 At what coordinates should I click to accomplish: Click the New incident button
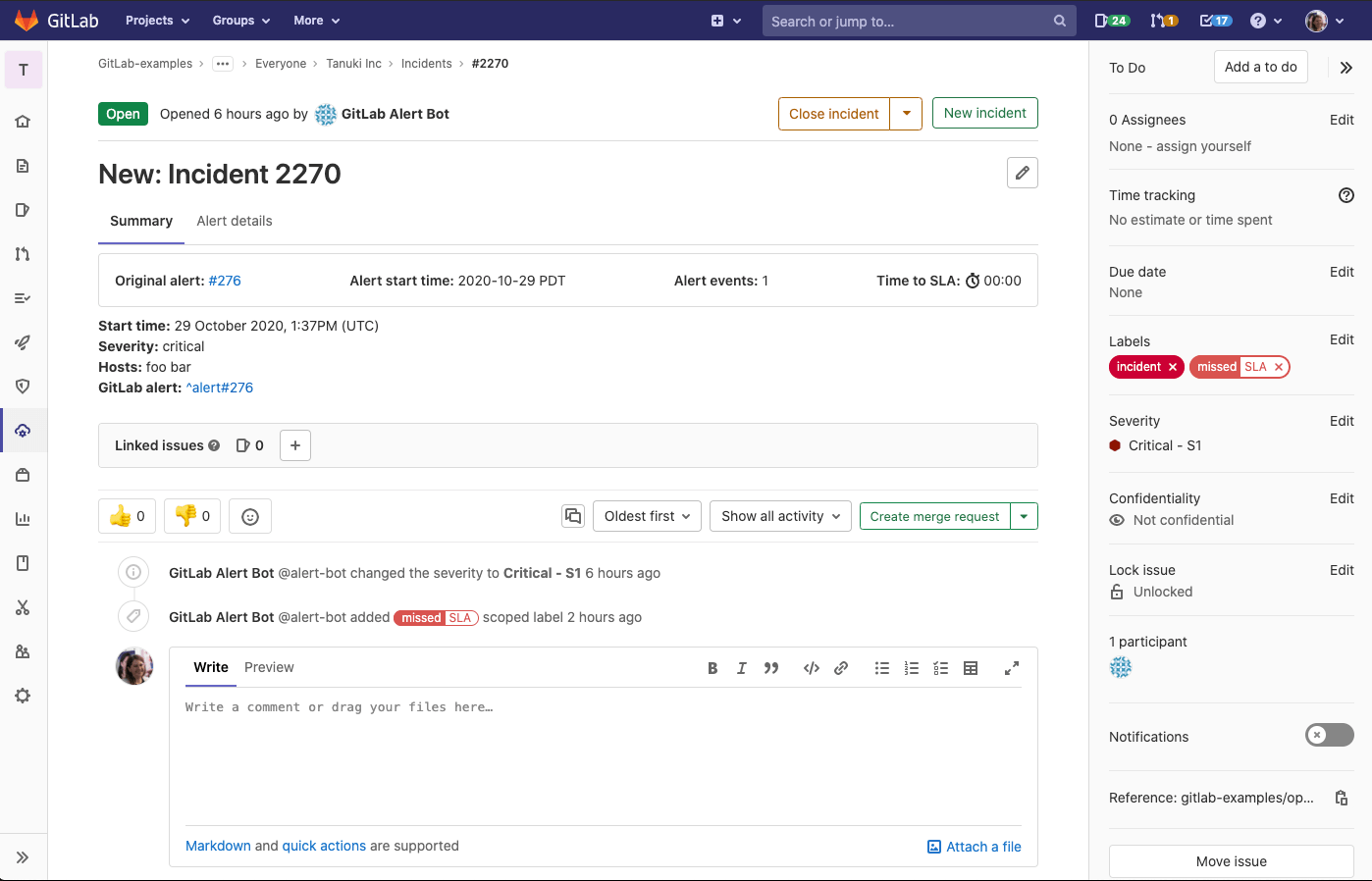984,113
